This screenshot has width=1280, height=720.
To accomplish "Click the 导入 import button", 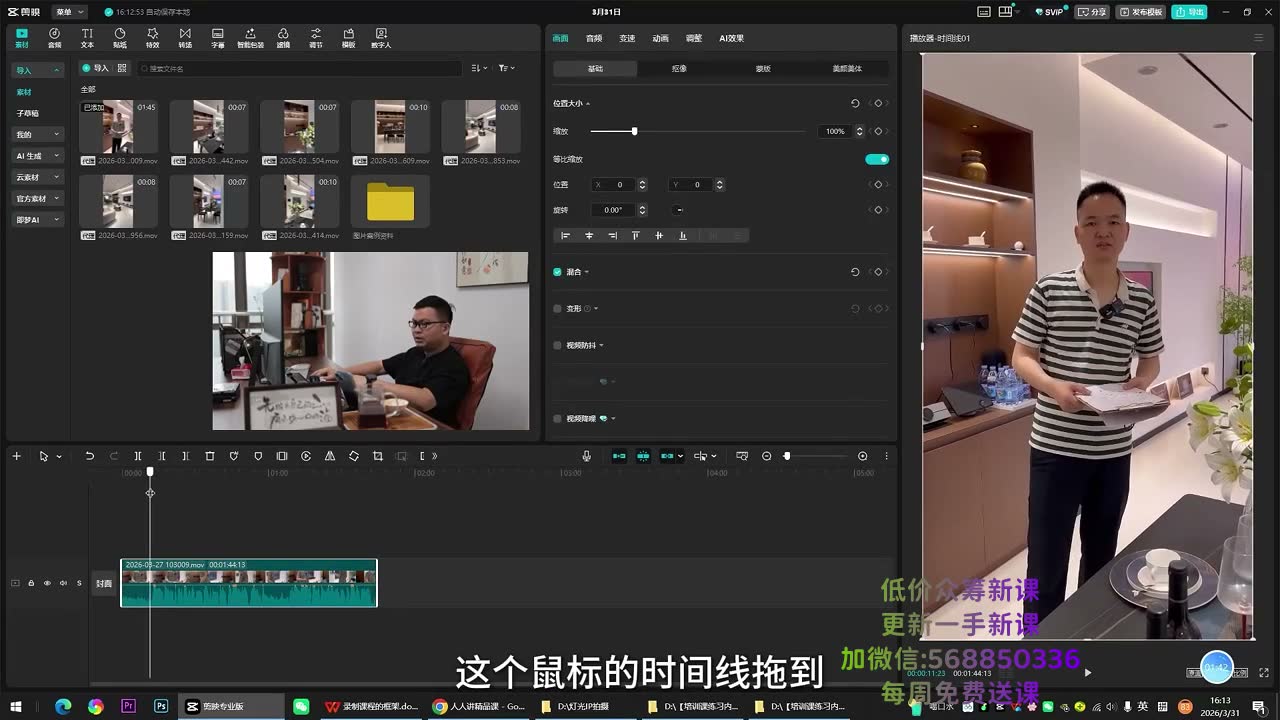I will point(96,68).
